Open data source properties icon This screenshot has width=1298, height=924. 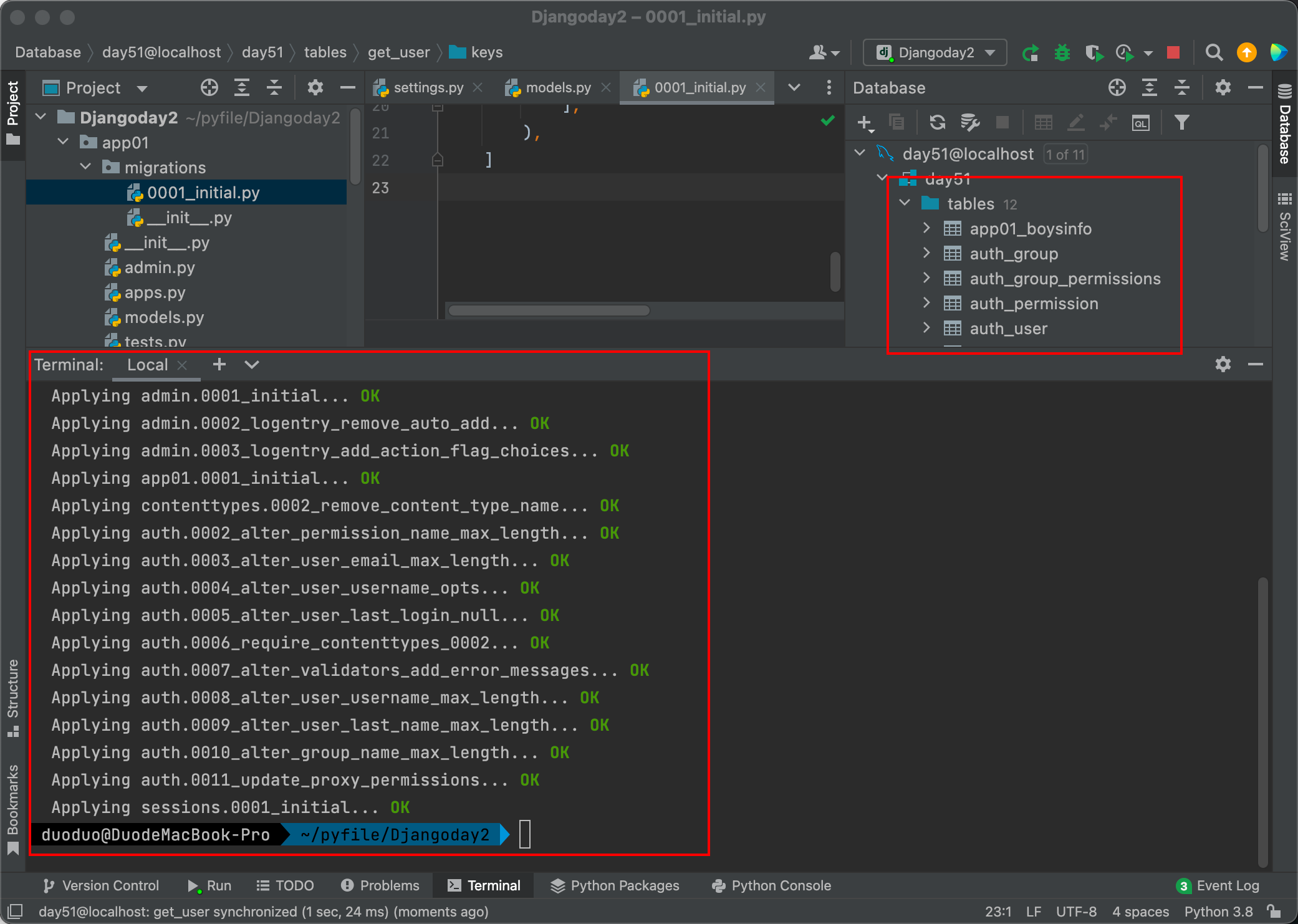click(x=969, y=122)
